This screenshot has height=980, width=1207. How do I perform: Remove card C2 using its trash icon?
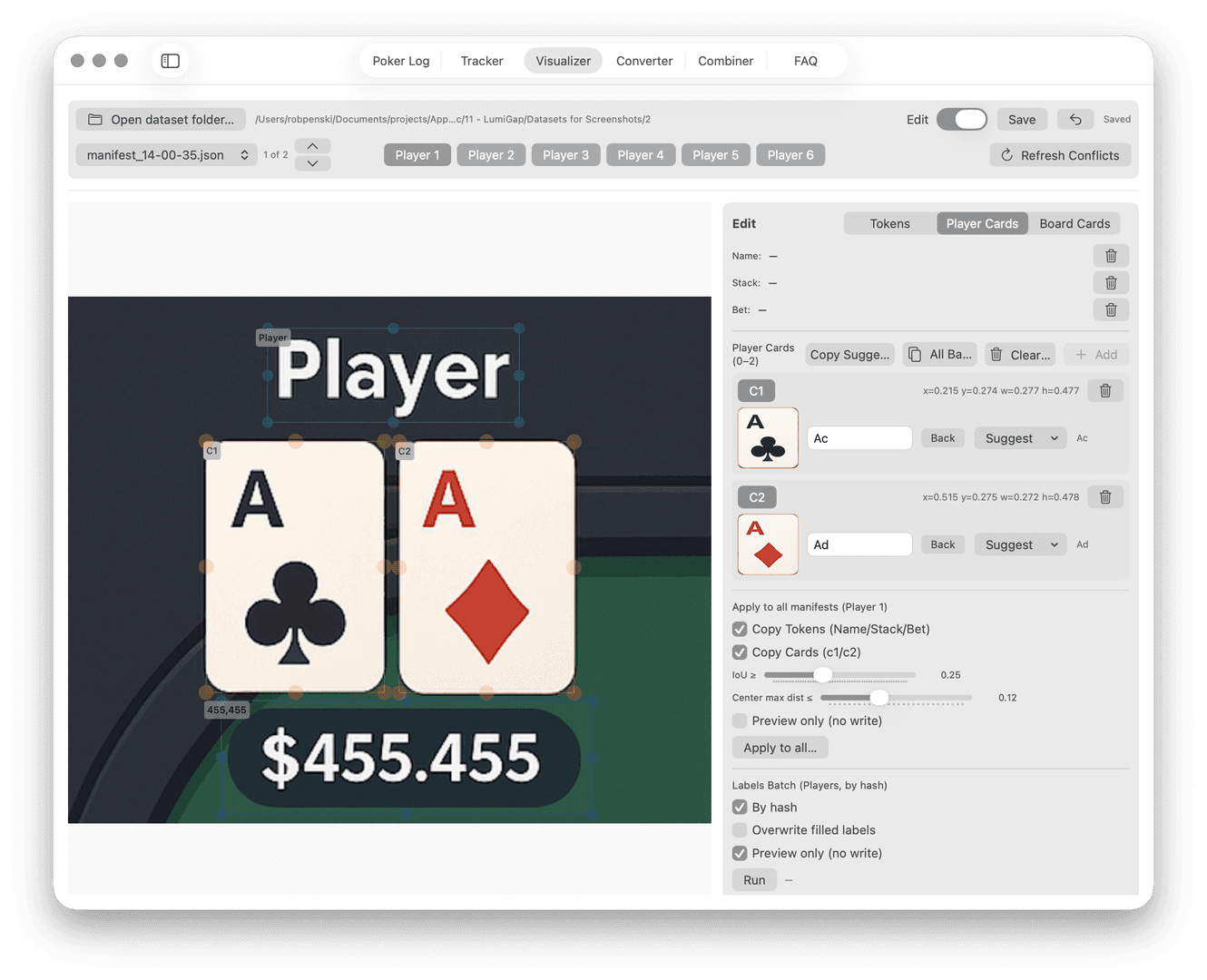pos(1105,497)
